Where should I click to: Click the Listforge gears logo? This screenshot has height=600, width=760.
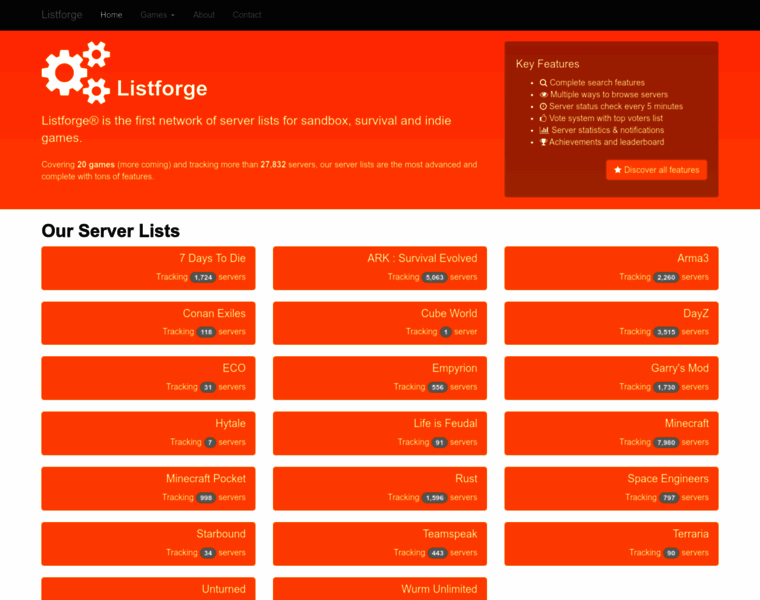76,73
